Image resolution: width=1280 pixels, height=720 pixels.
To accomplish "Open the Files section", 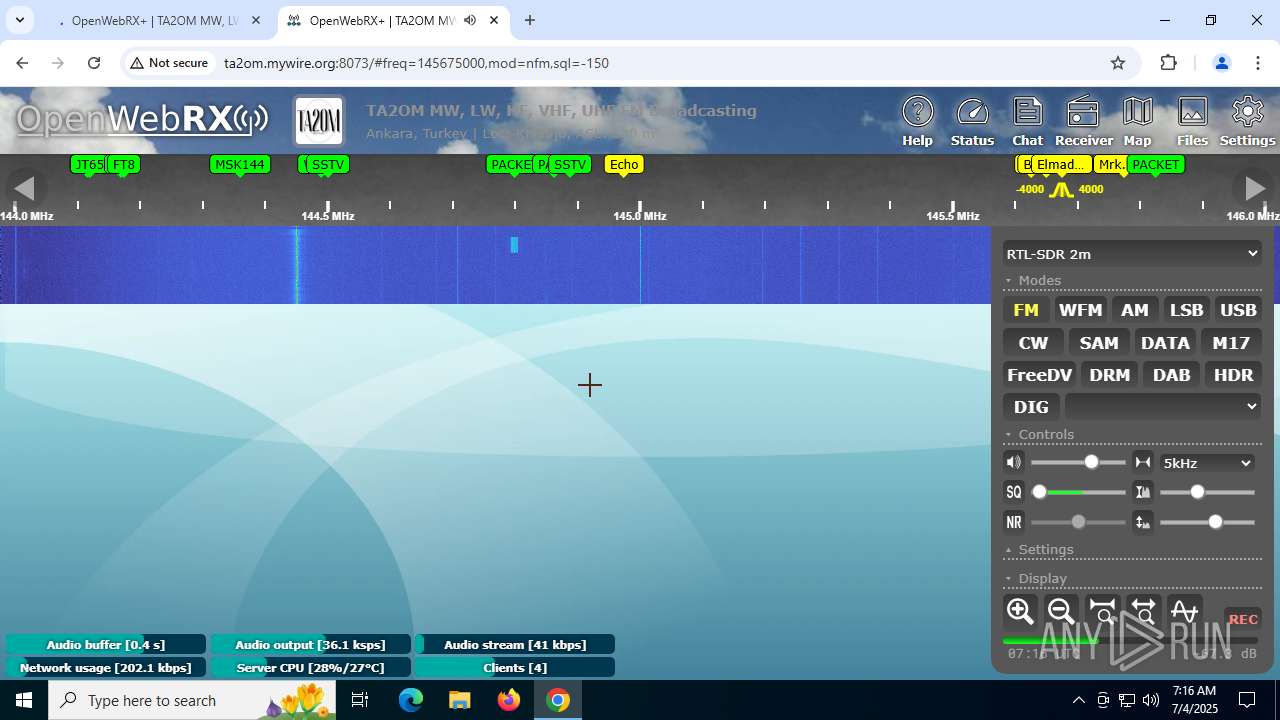I will click(1192, 122).
